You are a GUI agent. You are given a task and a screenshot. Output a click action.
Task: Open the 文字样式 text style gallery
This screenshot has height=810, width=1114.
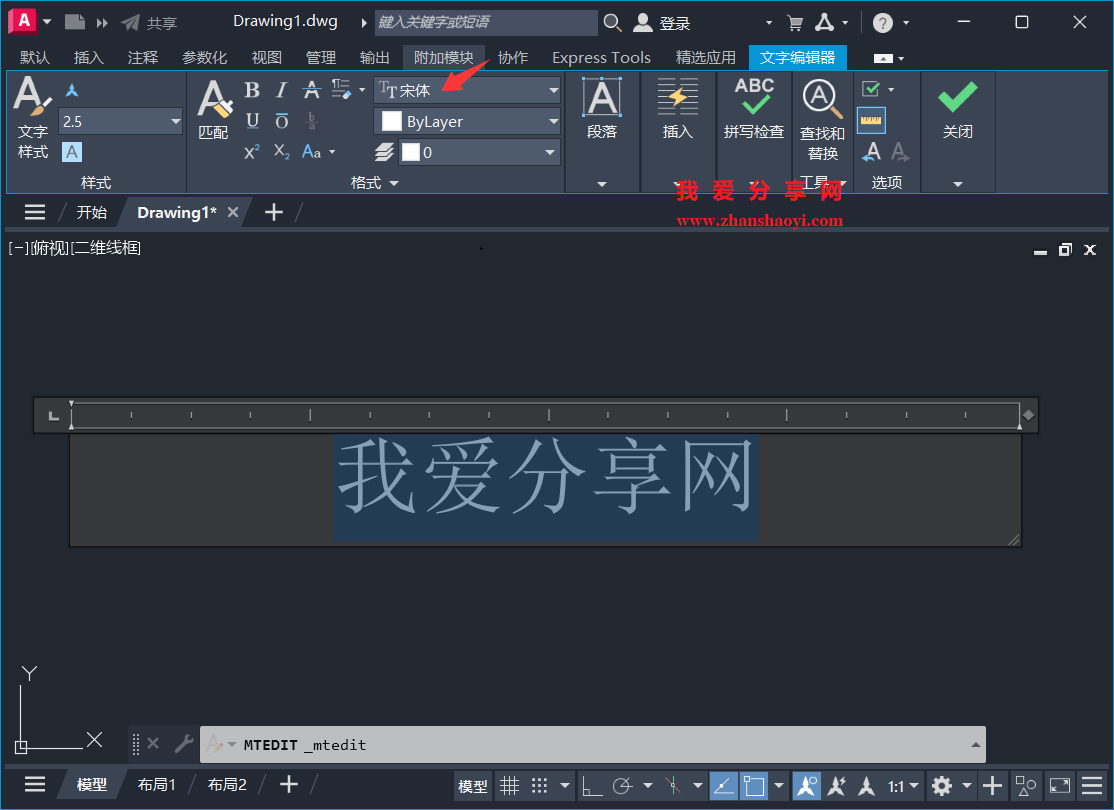click(x=33, y=117)
